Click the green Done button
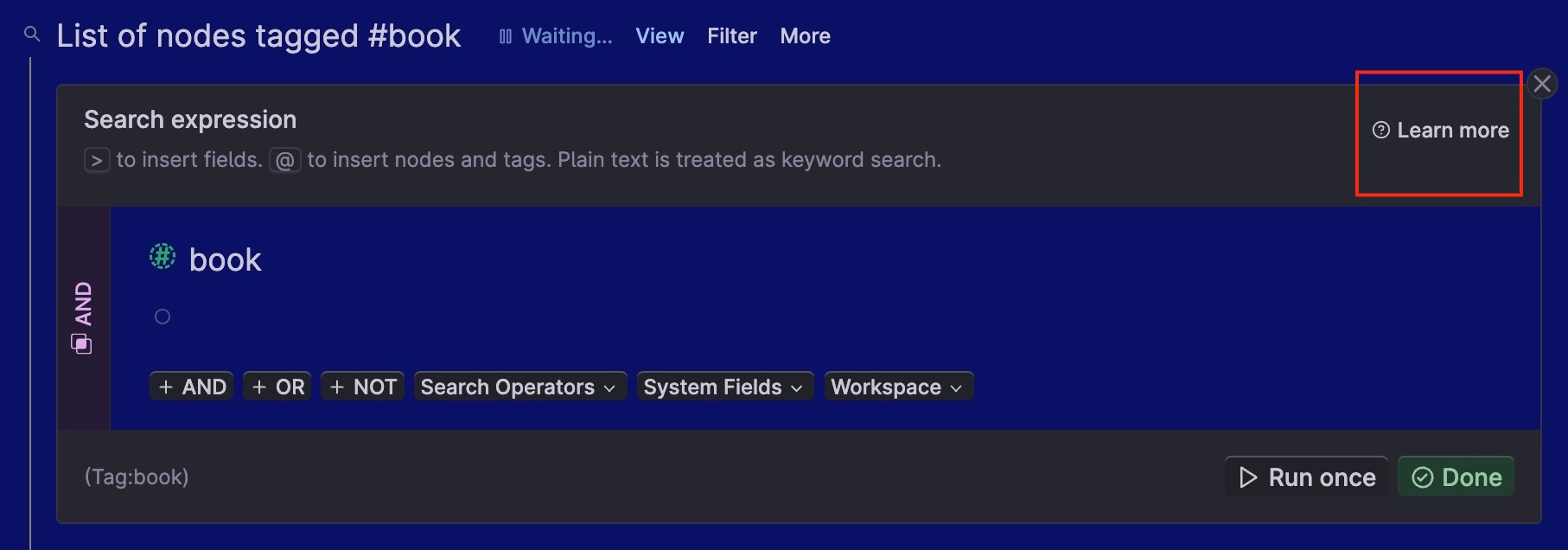Viewport: 1568px width, 550px height. click(1456, 477)
